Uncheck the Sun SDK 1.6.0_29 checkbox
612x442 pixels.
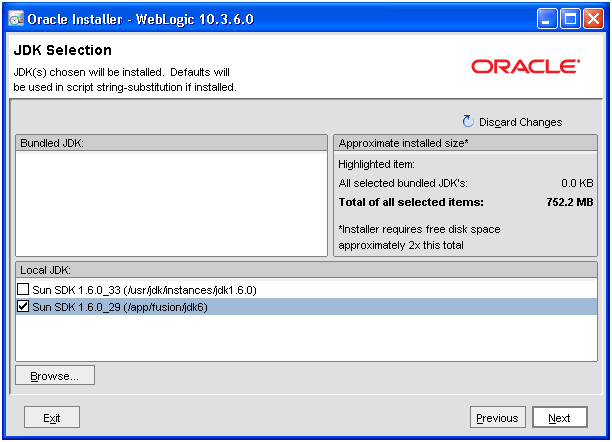23,306
